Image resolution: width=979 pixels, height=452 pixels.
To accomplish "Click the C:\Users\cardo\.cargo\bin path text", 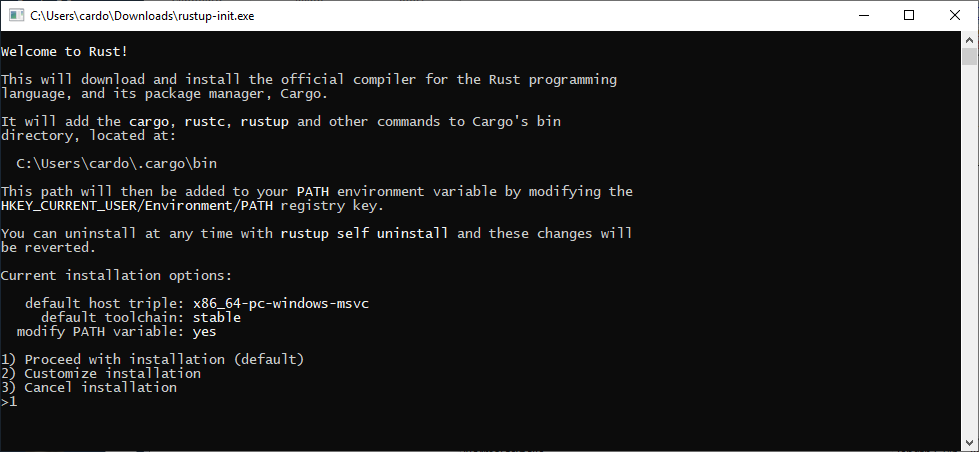I will pyautogui.click(x=117, y=164).
